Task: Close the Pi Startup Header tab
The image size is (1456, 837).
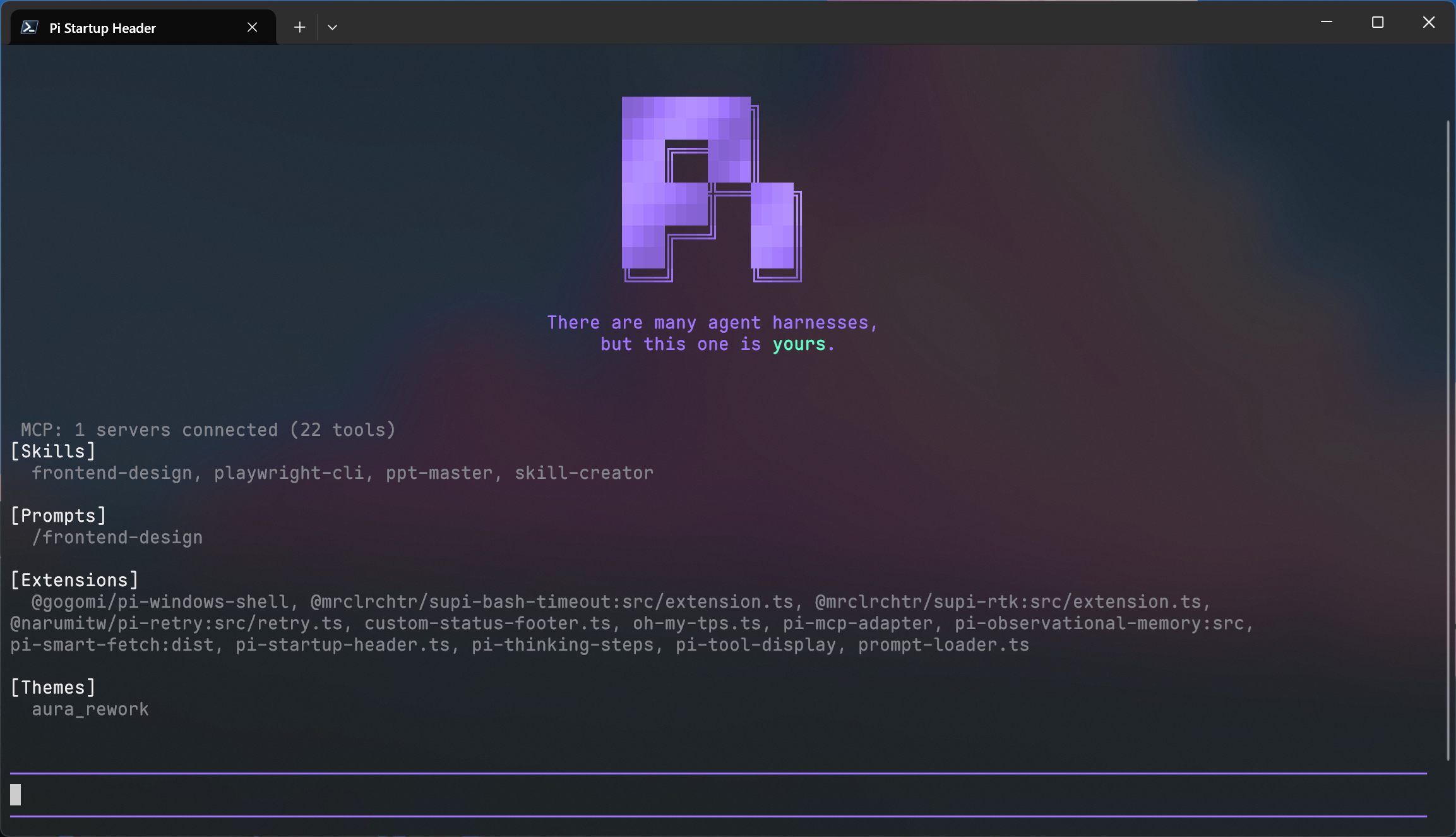Action: (253, 27)
